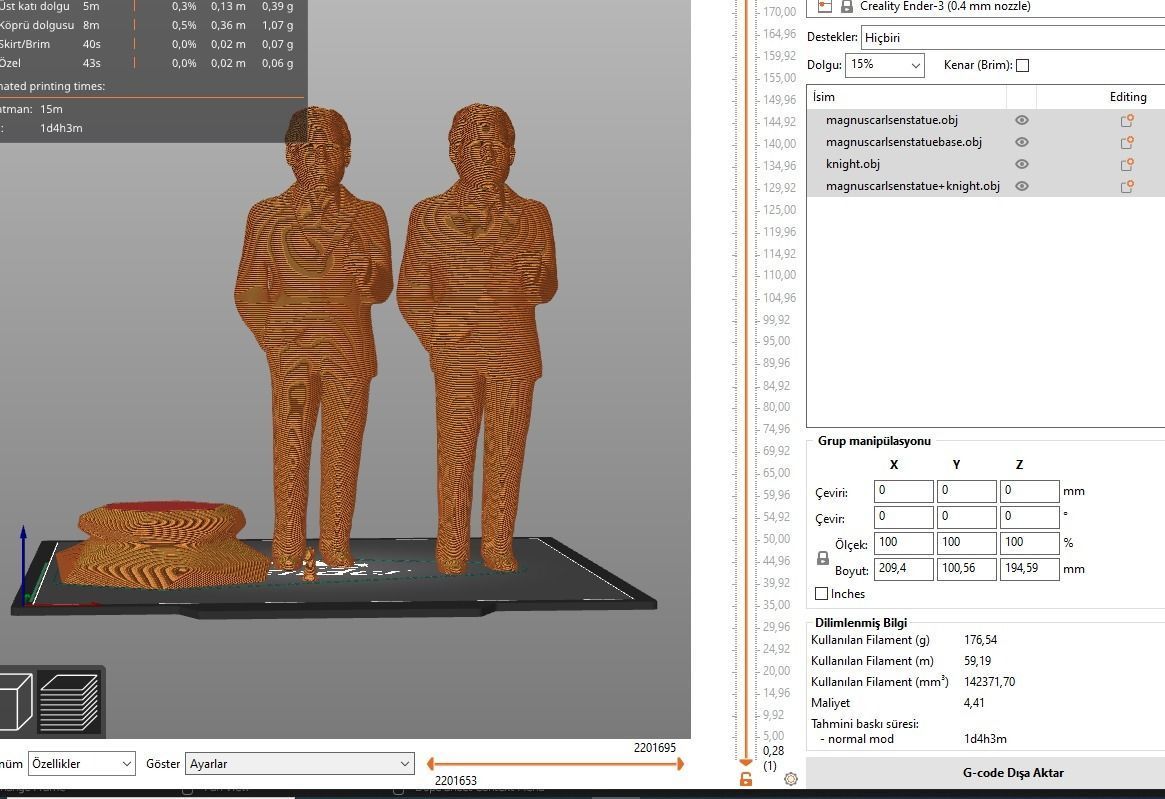Open editing icon for magnuscarlsenstatue.obj
This screenshot has height=799, width=1165.
coord(1127,120)
